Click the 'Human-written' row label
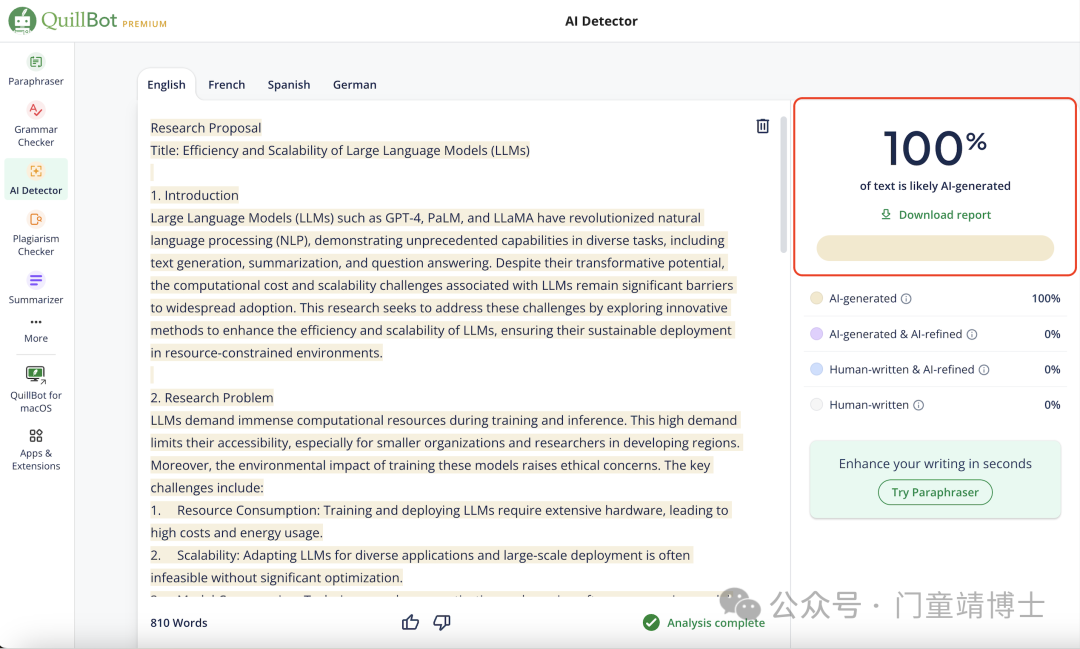Viewport: 1080px width, 649px height. click(x=869, y=405)
